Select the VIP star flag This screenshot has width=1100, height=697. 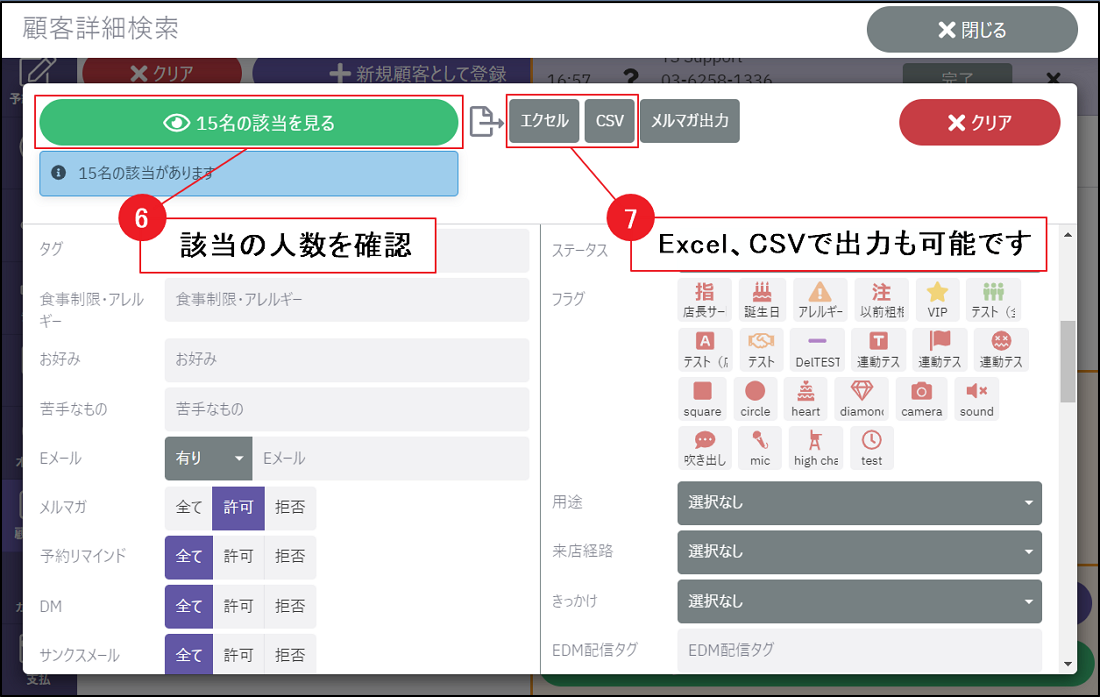(937, 299)
